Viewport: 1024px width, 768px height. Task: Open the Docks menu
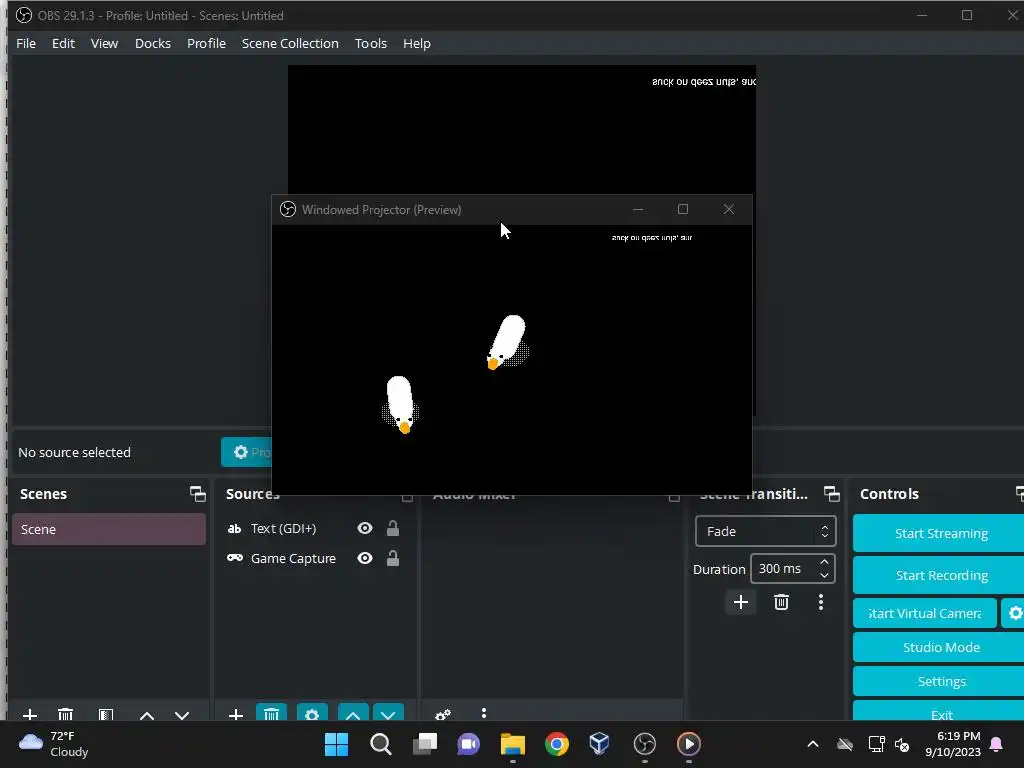click(153, 43)
